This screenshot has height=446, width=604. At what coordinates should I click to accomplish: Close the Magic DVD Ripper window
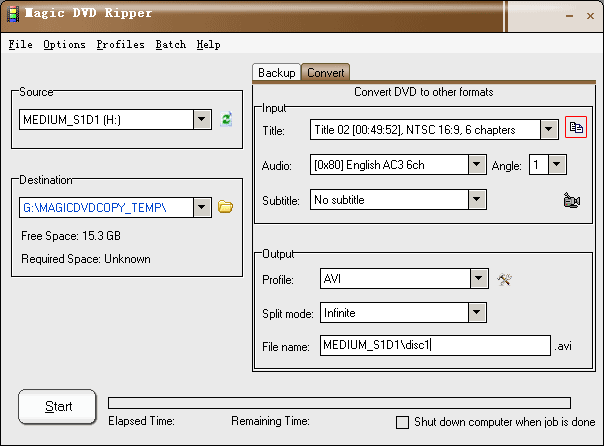pos(590,16)
